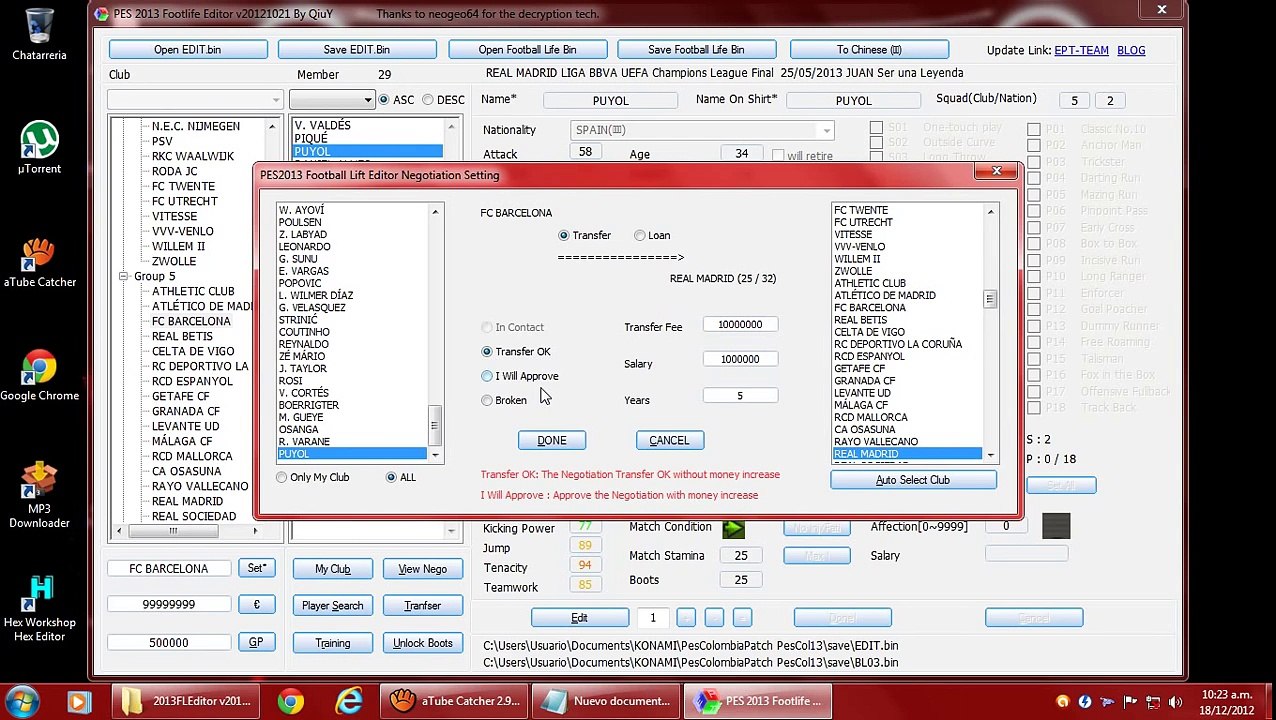Click CANCEL in negotiation dialog
Image resolution: width=1276 pixels, height=720 pixels.
669,440
